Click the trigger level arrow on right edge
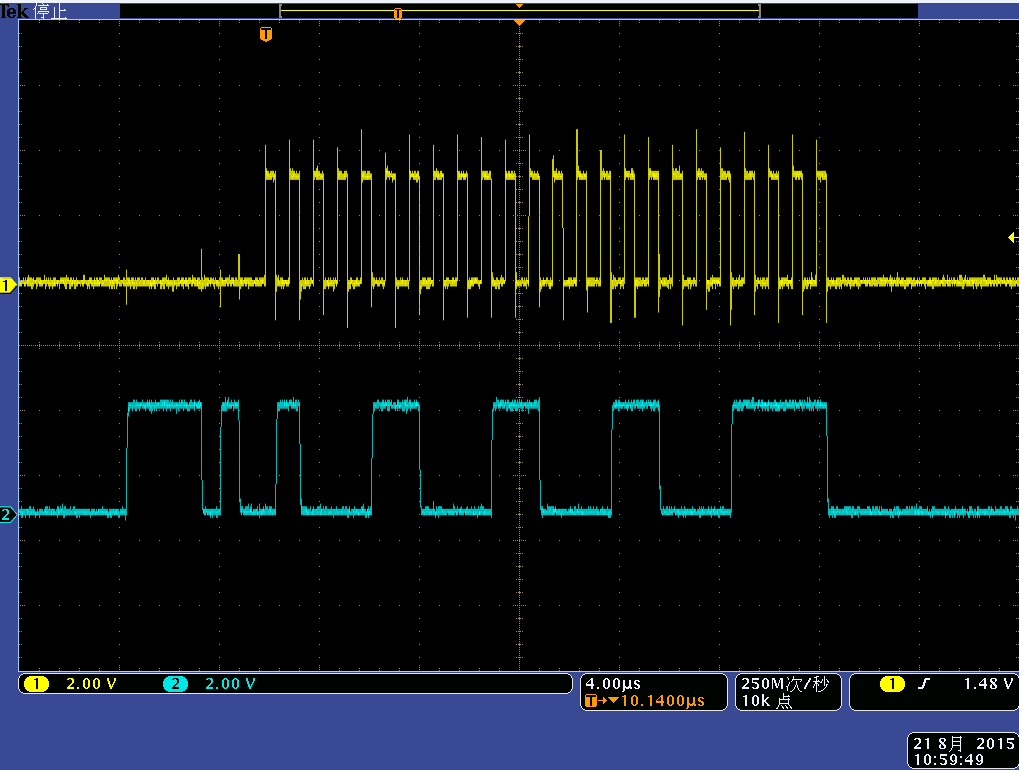Viewport: 1019px width, 770px height. tap(1013, 238)
